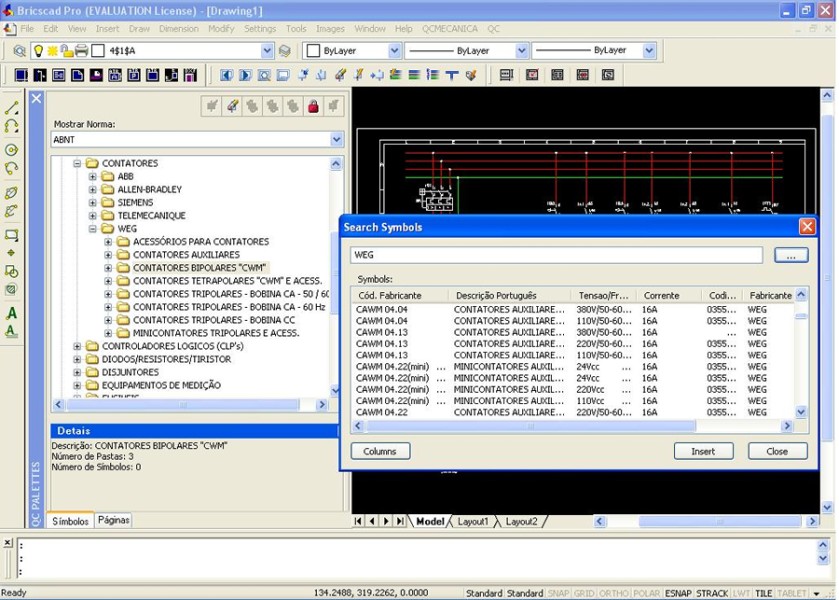Image resolution: width=839 pixels, height=600 pixels.
Task: Toggle the layer freeze sun icon
Action: (52, 51)
